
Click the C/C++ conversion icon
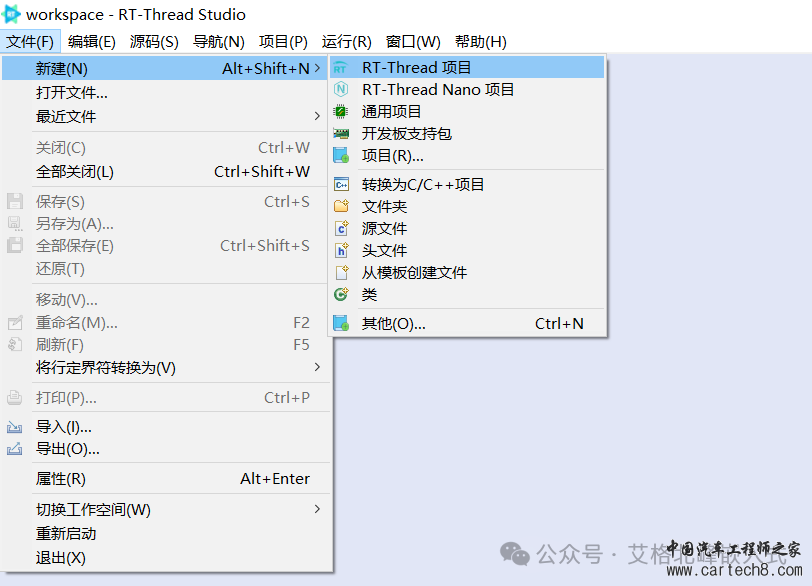341,184
